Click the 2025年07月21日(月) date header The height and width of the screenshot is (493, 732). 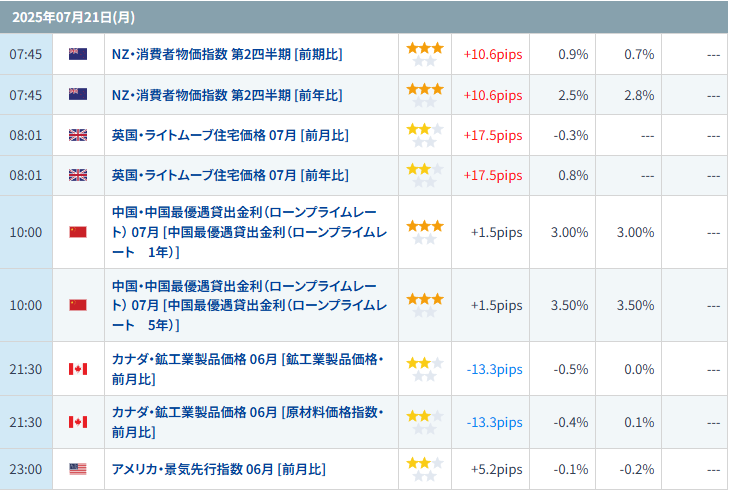[x=74, y=17]
